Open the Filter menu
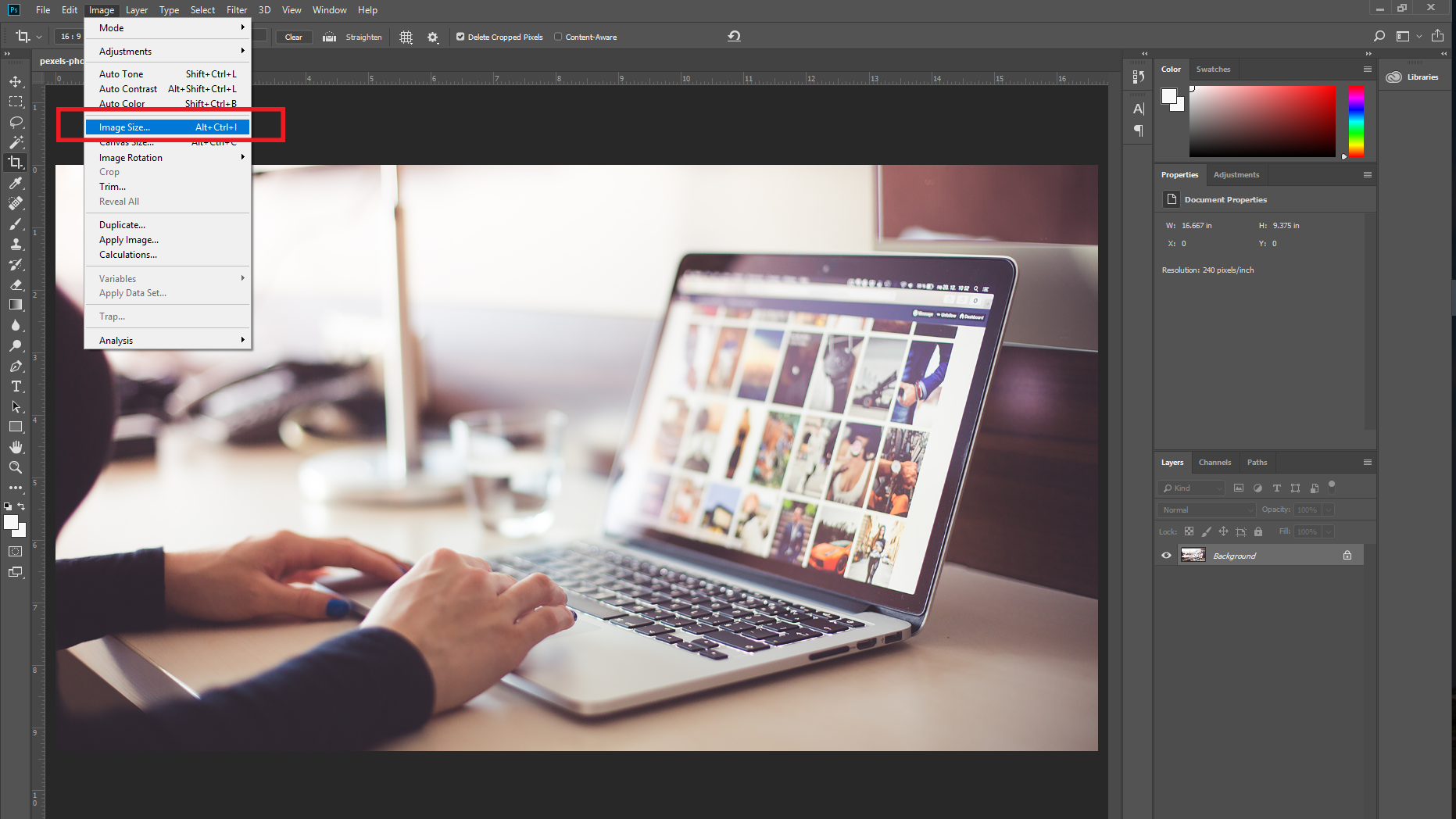The height and width of the screenshot is (819, 1456). [x=237, y=9]
